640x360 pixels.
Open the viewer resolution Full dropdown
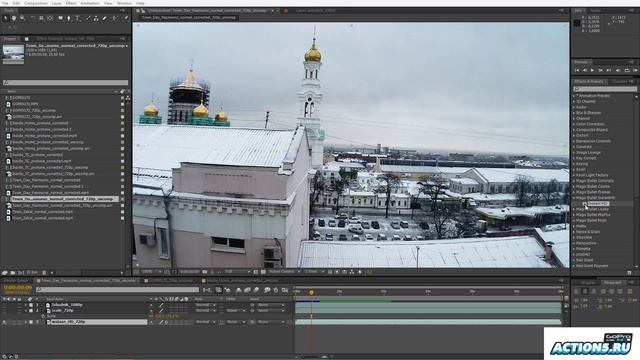point(237,271)
